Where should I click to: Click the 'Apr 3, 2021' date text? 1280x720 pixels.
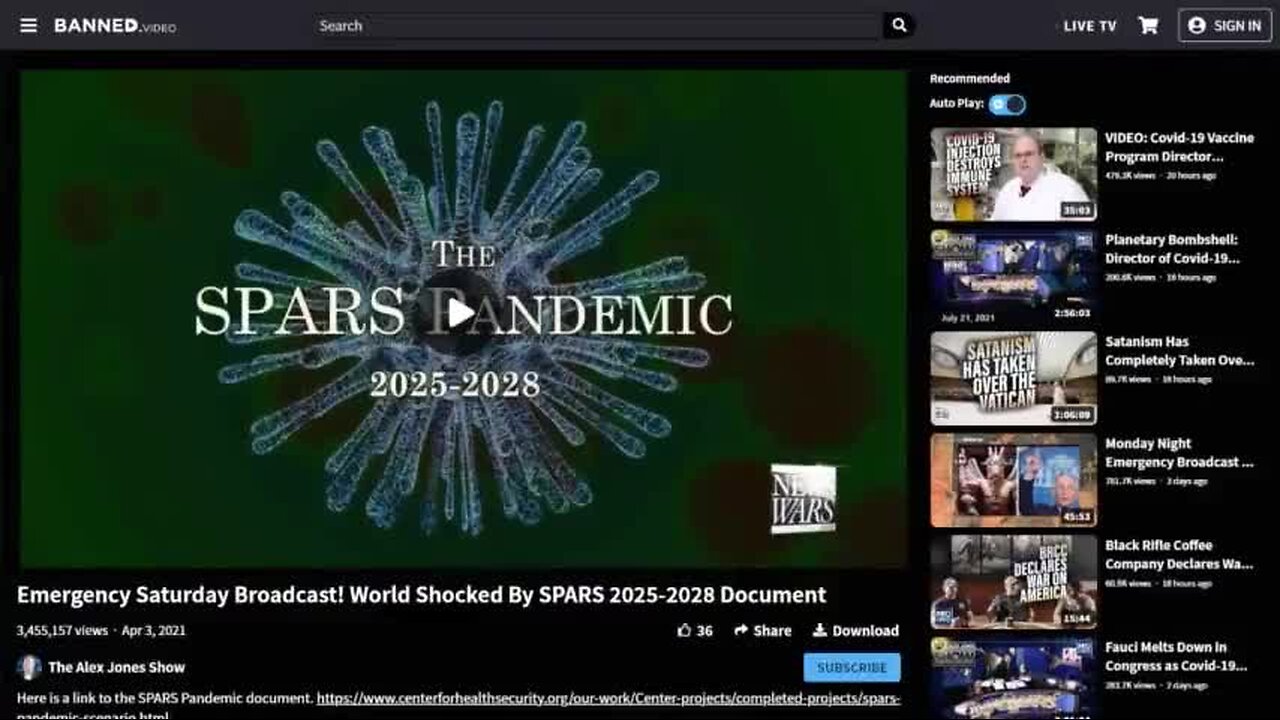(153, 630)
